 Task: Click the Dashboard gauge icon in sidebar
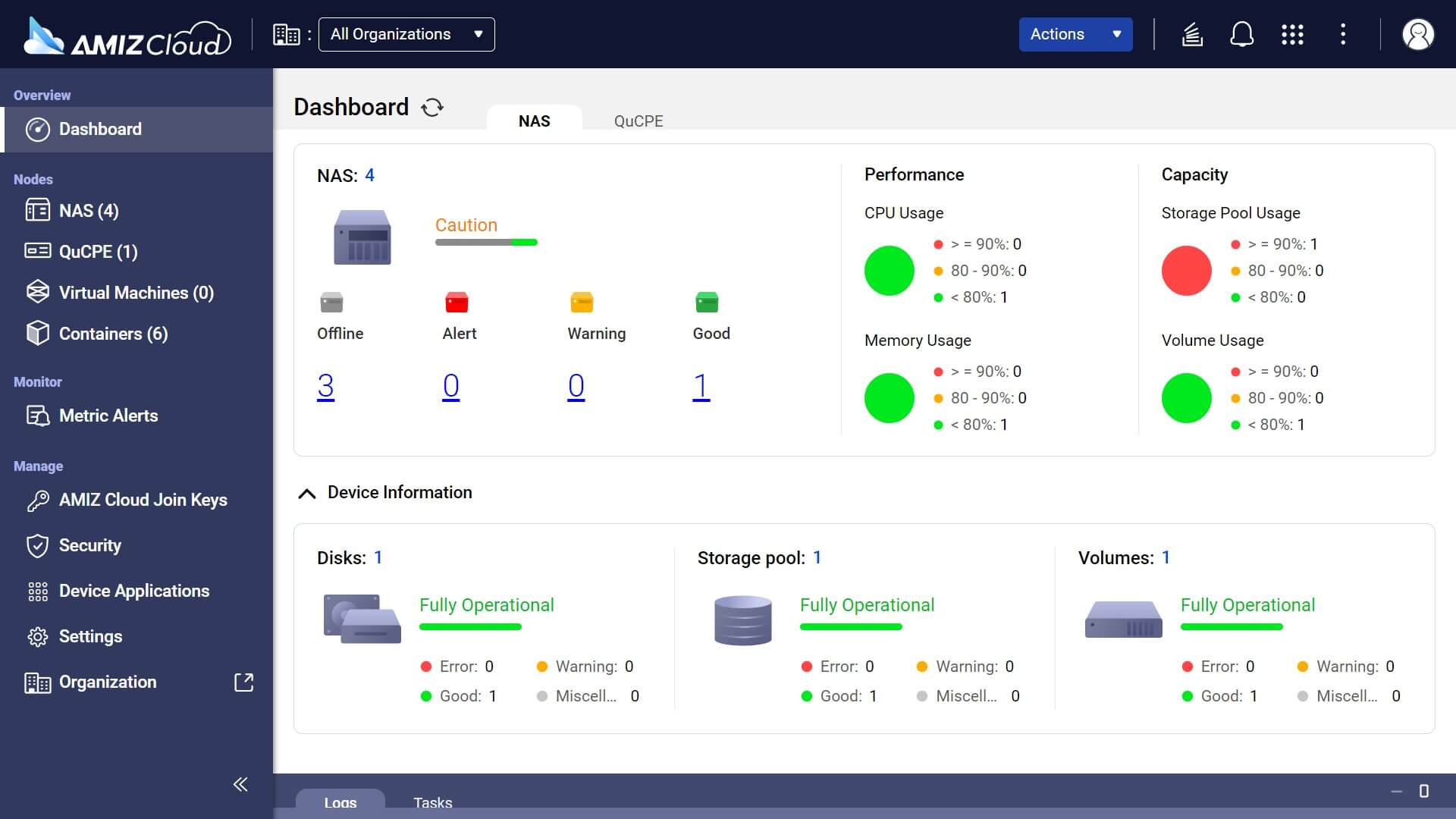(37, 129)
